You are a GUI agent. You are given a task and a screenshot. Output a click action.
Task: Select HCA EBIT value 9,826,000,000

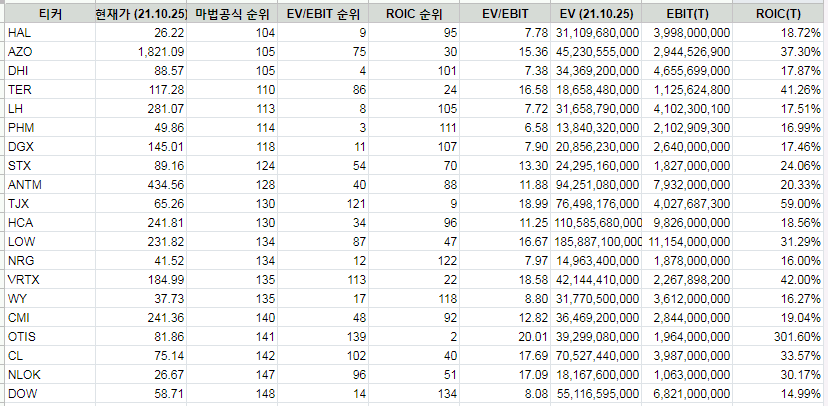coord(687,223)
